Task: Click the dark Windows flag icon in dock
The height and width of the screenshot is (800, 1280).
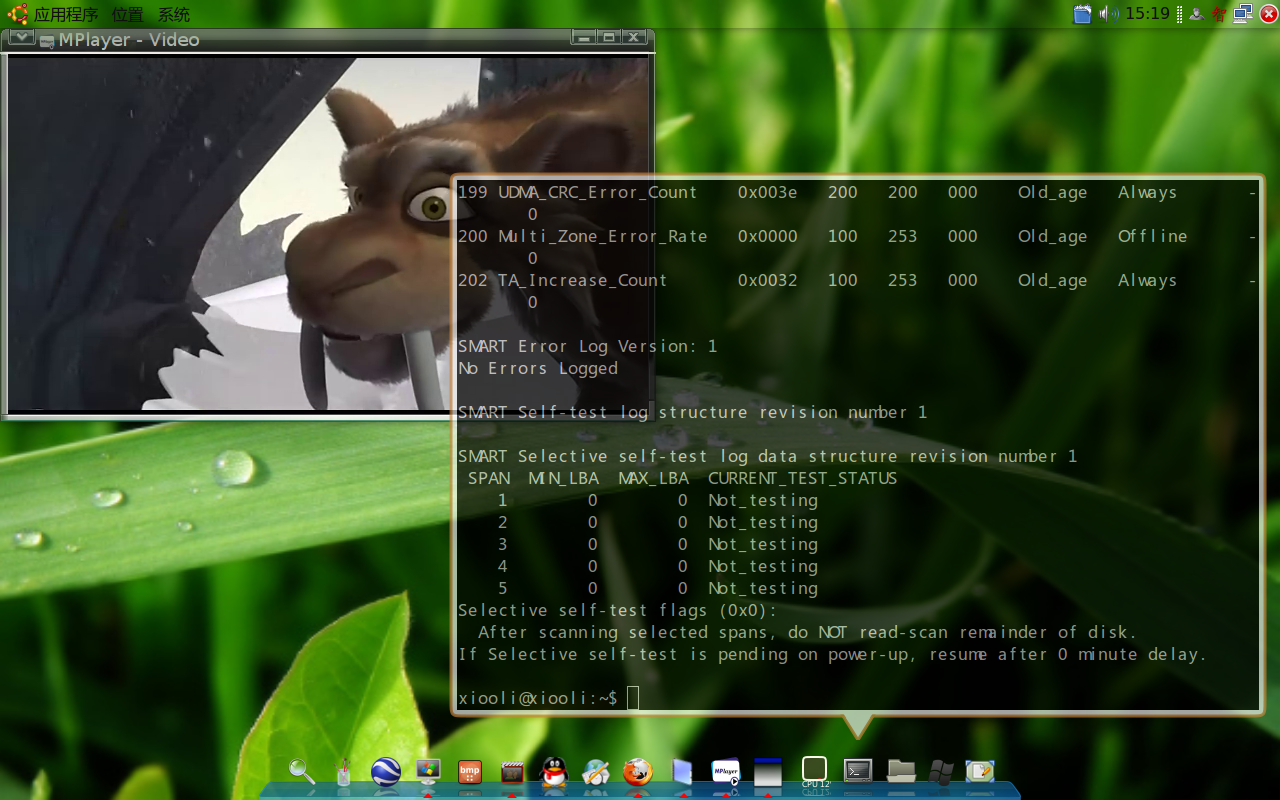Action: (x=941, y=771)
